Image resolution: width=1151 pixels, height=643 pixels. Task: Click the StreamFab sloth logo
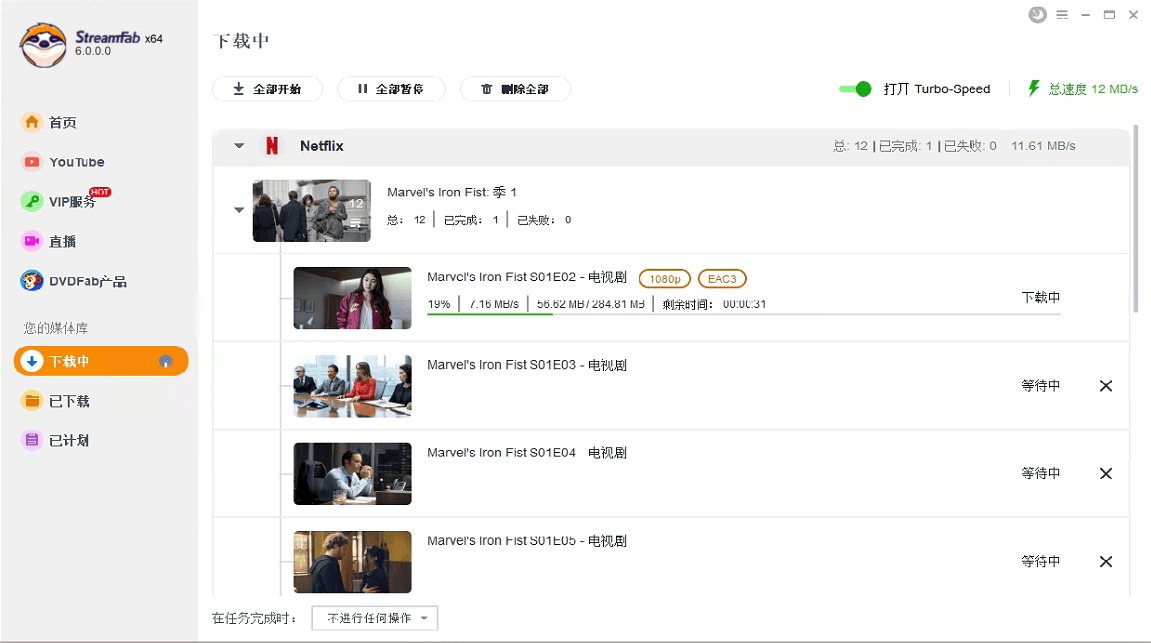[x=43, y=45]
